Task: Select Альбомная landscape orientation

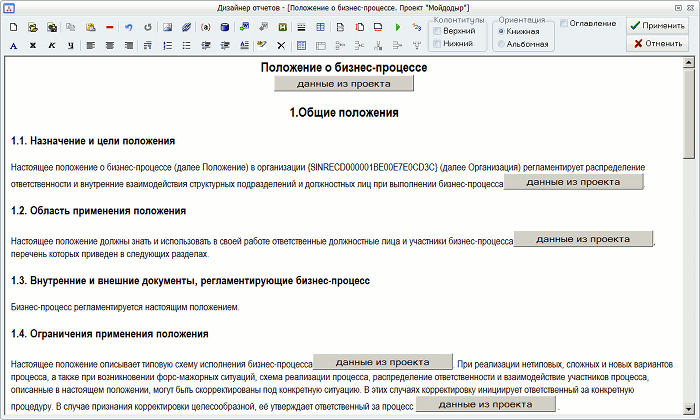Action: [501, 44]
